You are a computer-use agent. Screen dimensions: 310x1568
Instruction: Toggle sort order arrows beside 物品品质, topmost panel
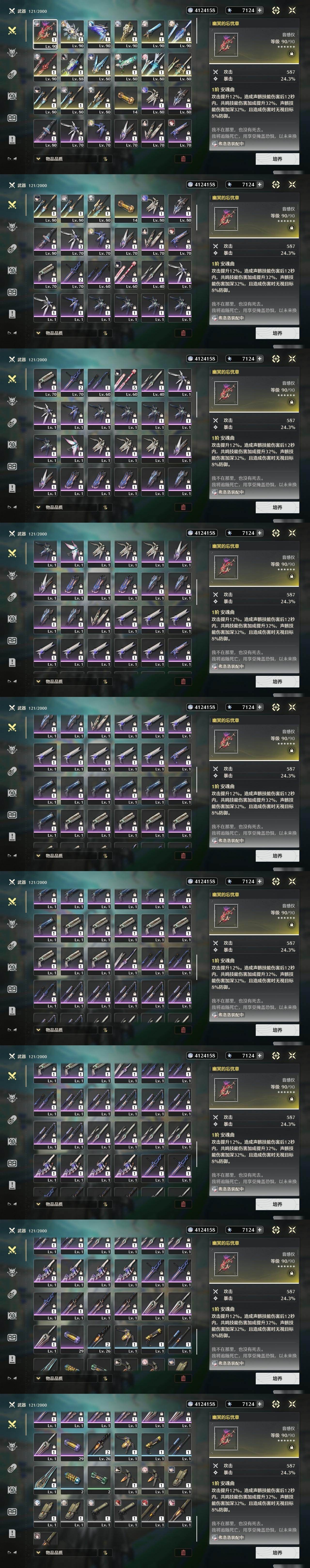point(105,159)
